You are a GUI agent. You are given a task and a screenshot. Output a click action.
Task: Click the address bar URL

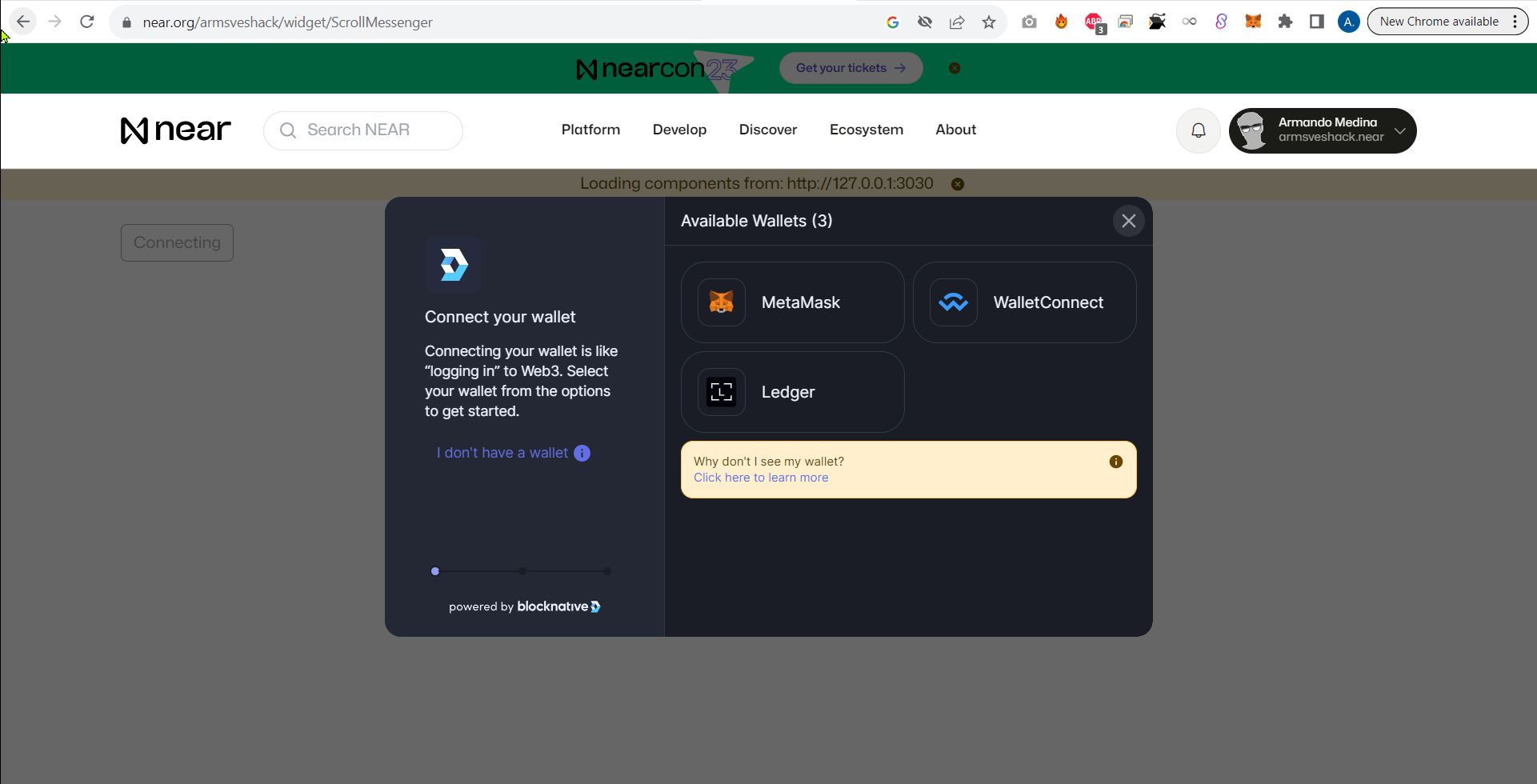[287, 22]
